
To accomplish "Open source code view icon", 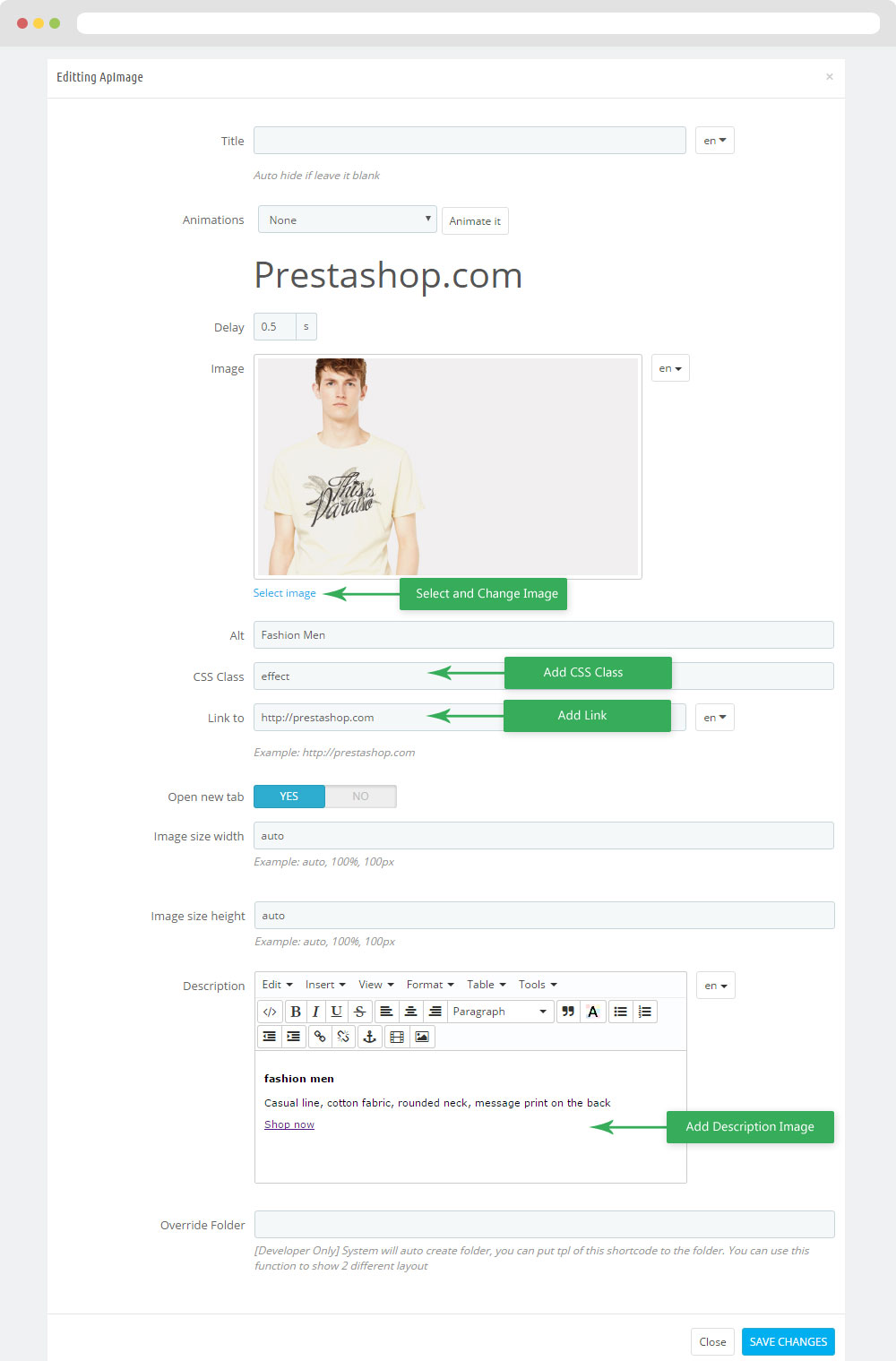I will (270, 1012).
